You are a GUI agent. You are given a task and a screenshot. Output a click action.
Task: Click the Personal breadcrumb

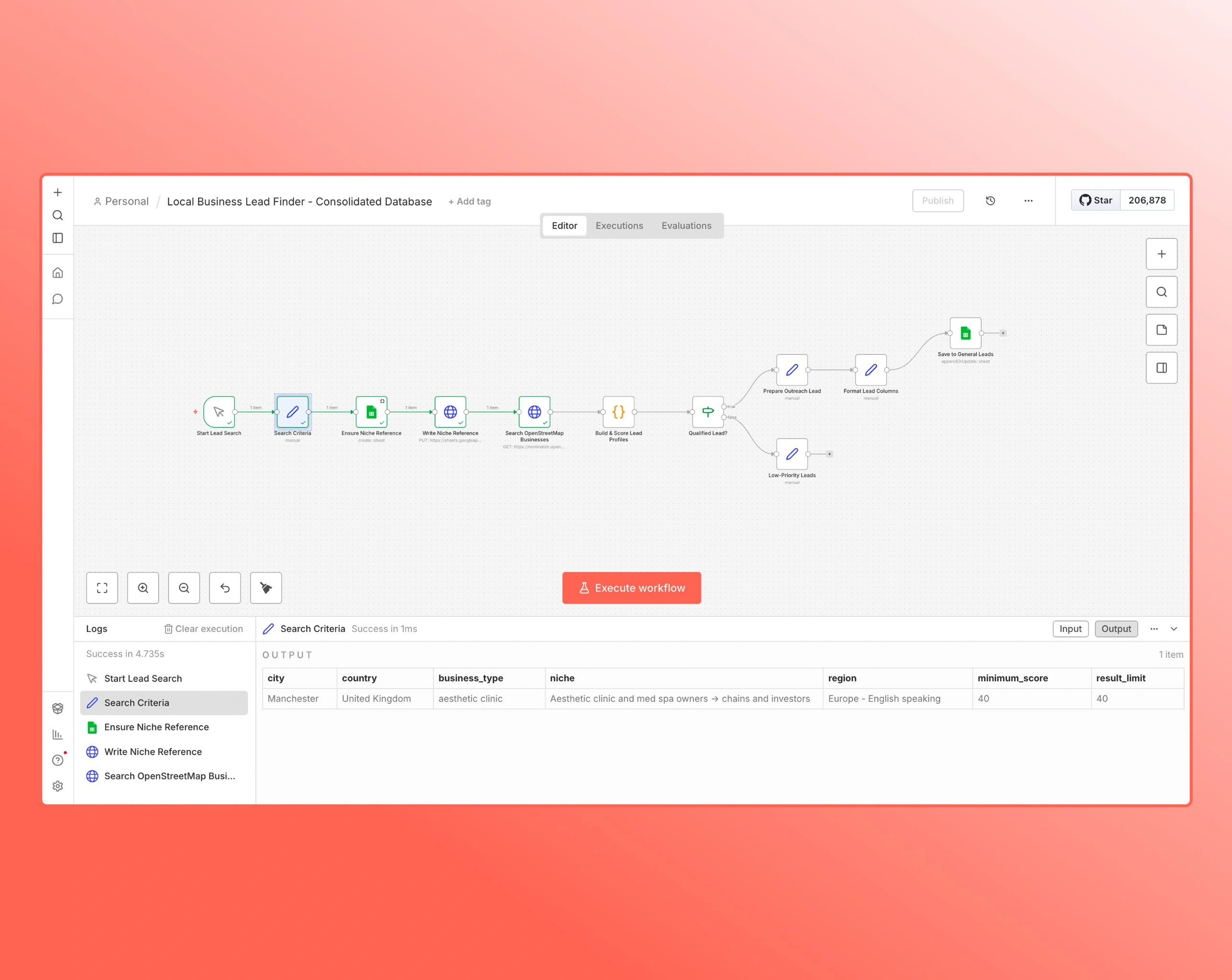point(121,201)
